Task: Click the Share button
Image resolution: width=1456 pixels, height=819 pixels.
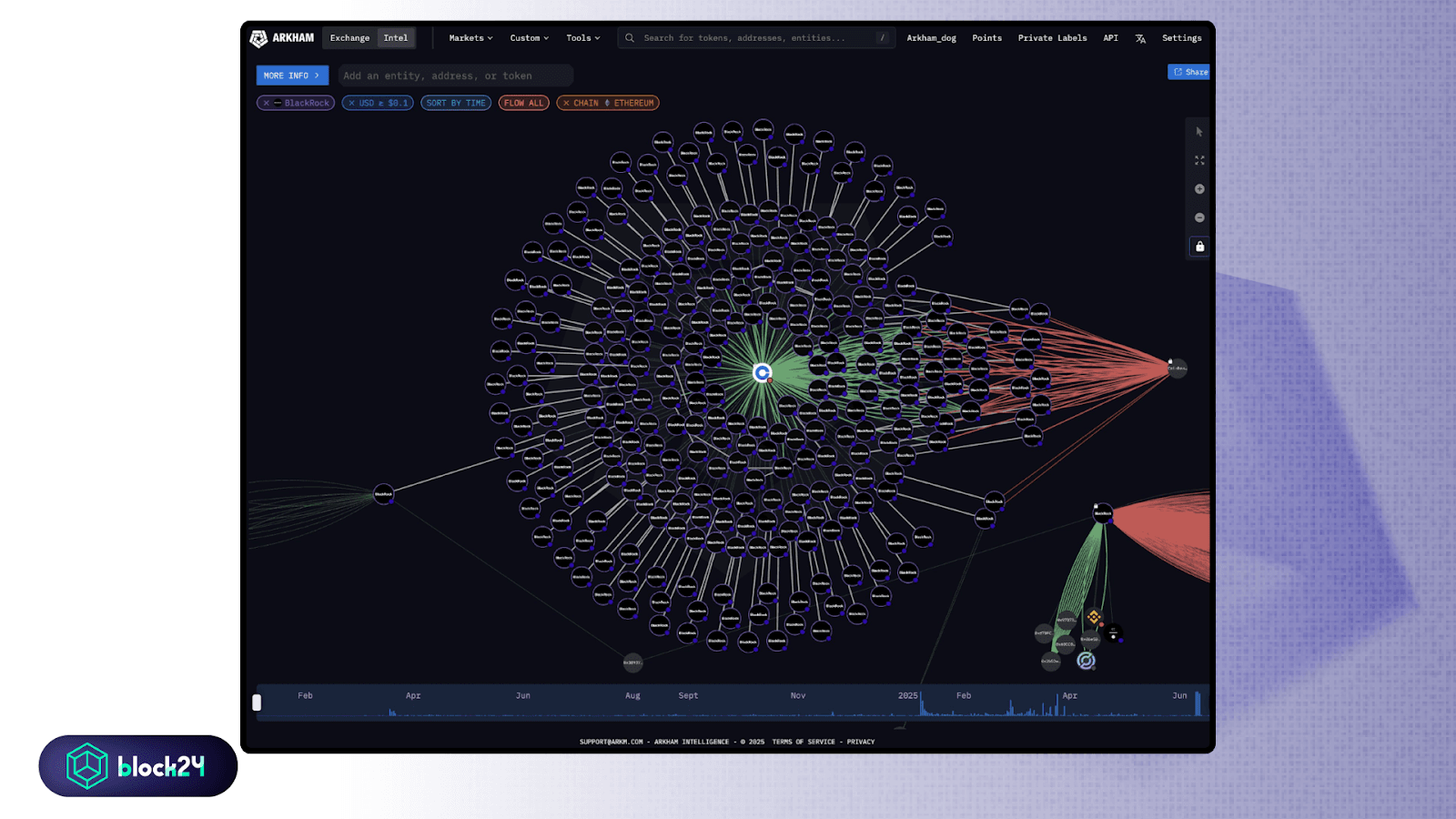Action: click(x=1189, y=72)
